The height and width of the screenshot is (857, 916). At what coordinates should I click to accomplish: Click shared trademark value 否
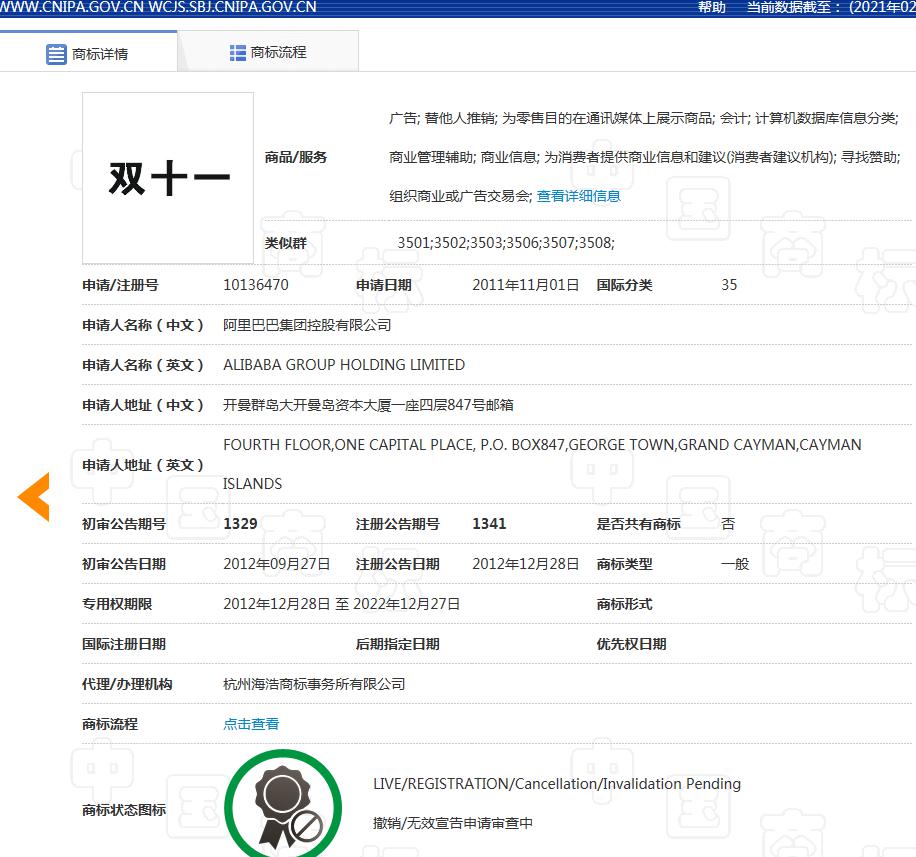[x=728, y=524]
